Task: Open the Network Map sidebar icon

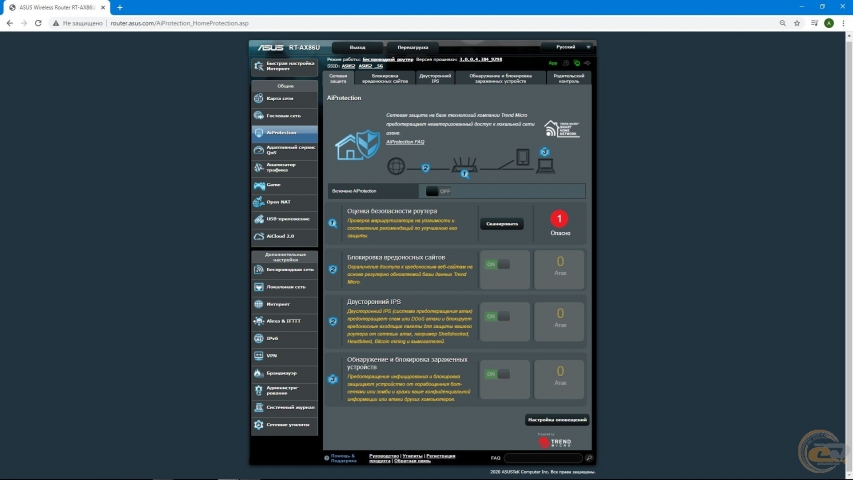Action: (x=258, y=99)
